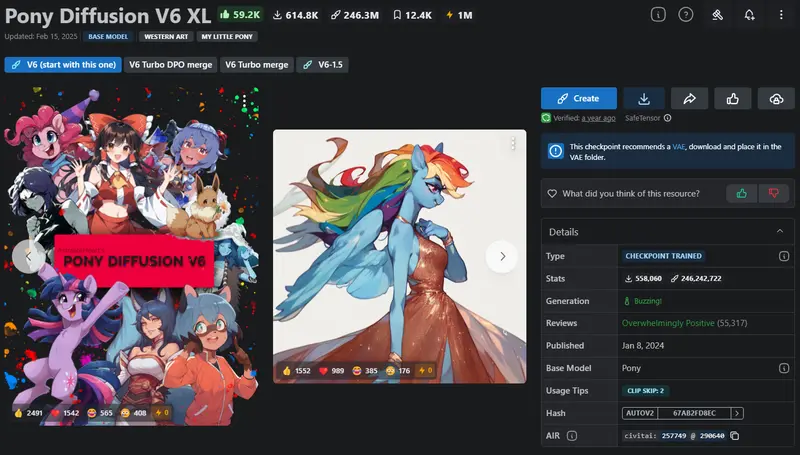
Task: Click the 67AB2FD8EC hash value
Action: pyautogui.click(x=694, y=413)
